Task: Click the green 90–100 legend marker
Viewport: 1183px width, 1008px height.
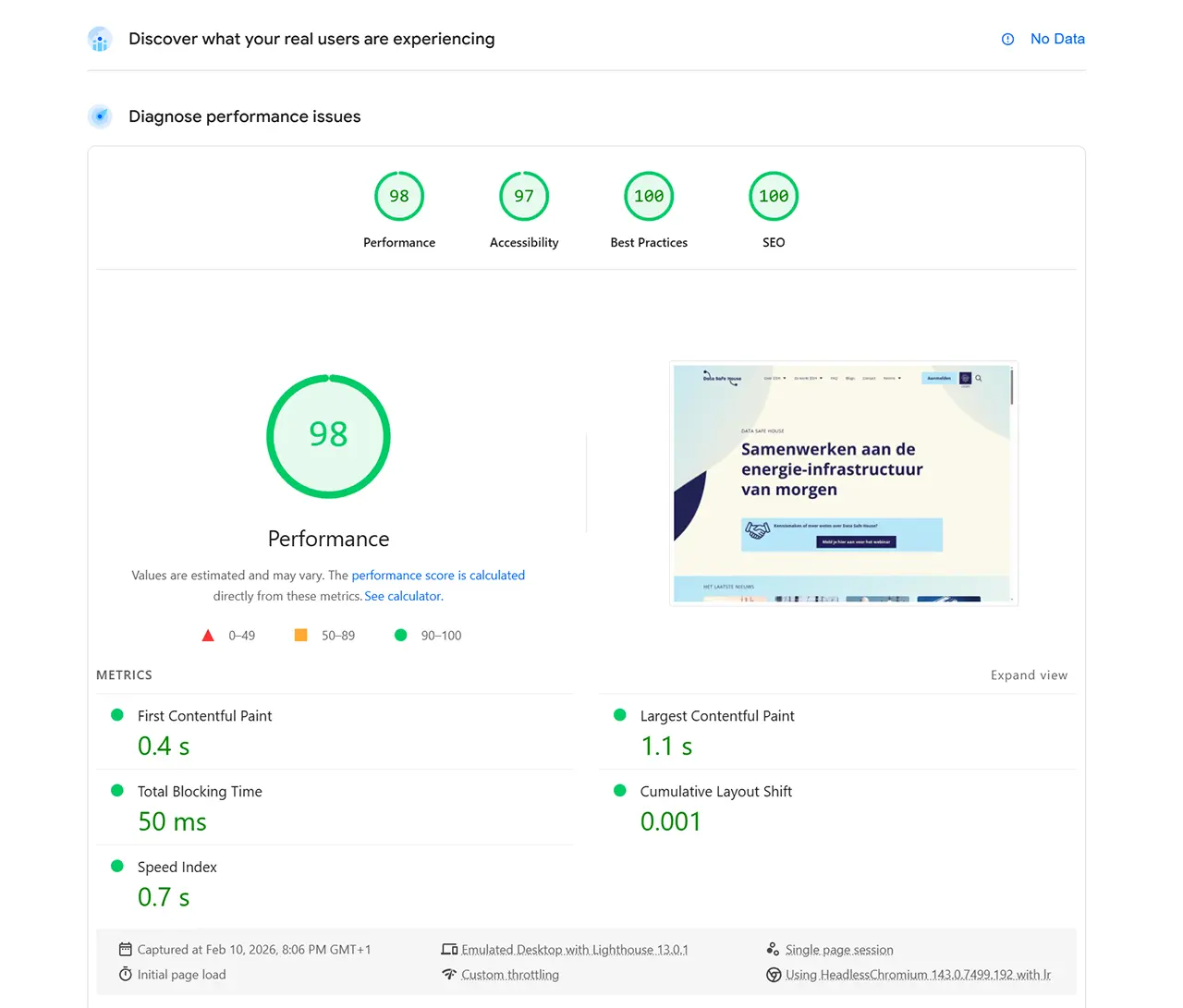Action: pos(400,635)
